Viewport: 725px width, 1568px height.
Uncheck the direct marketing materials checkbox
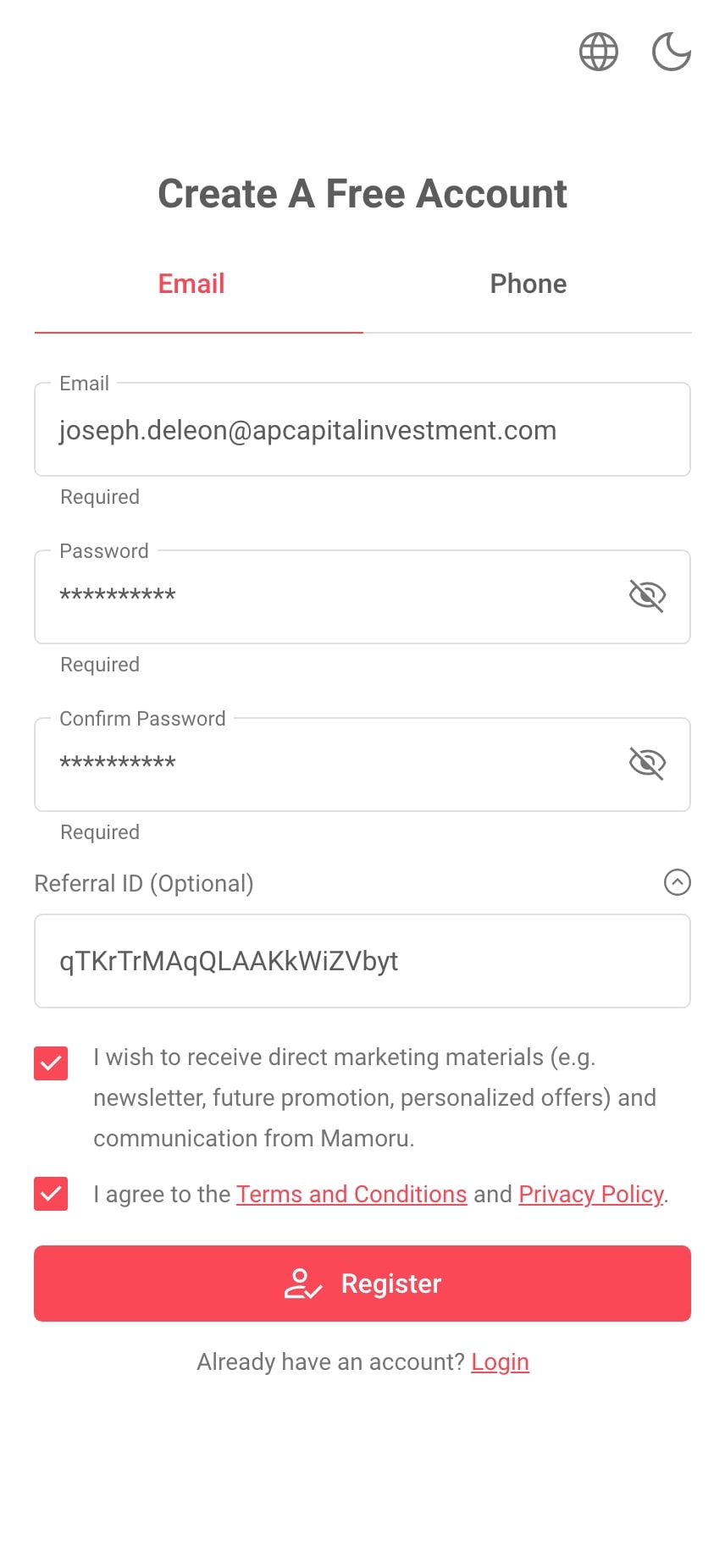[x=51, y=1063]
